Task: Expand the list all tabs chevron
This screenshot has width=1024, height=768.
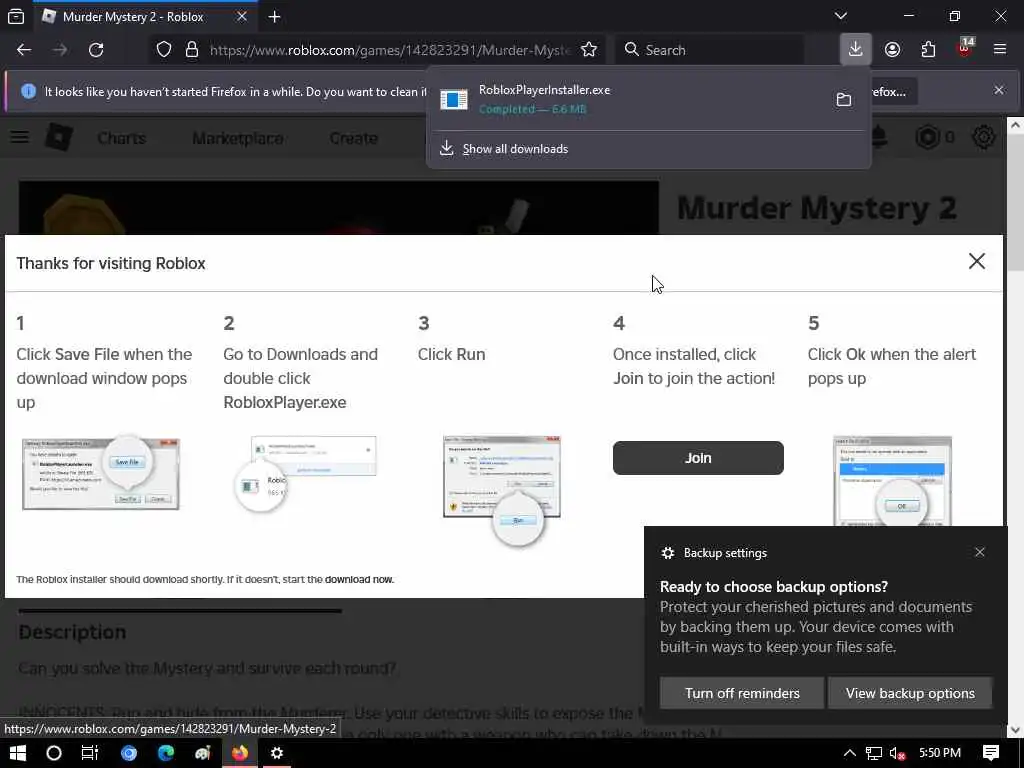Action: [840, 16]
